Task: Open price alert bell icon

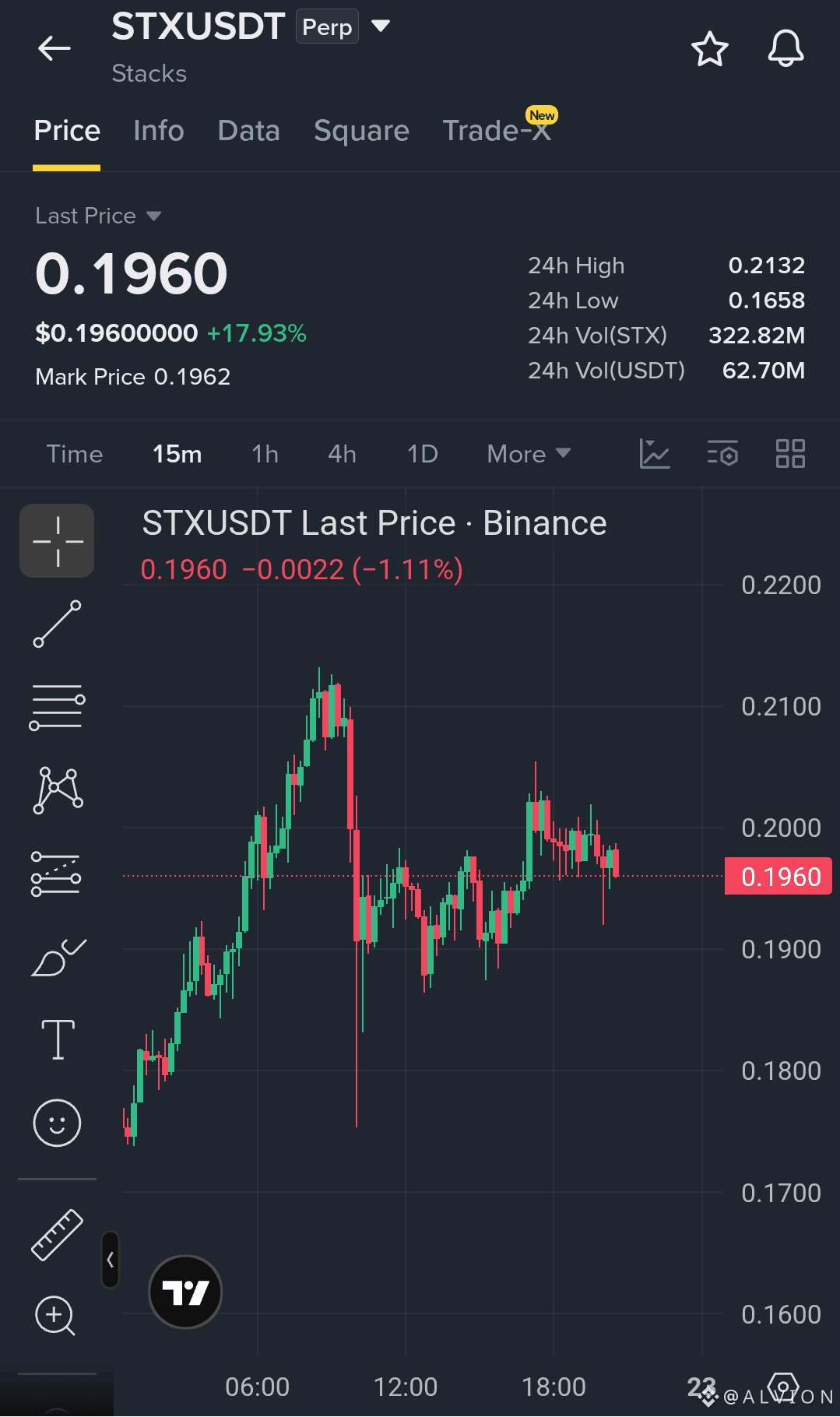Action: 786,49
